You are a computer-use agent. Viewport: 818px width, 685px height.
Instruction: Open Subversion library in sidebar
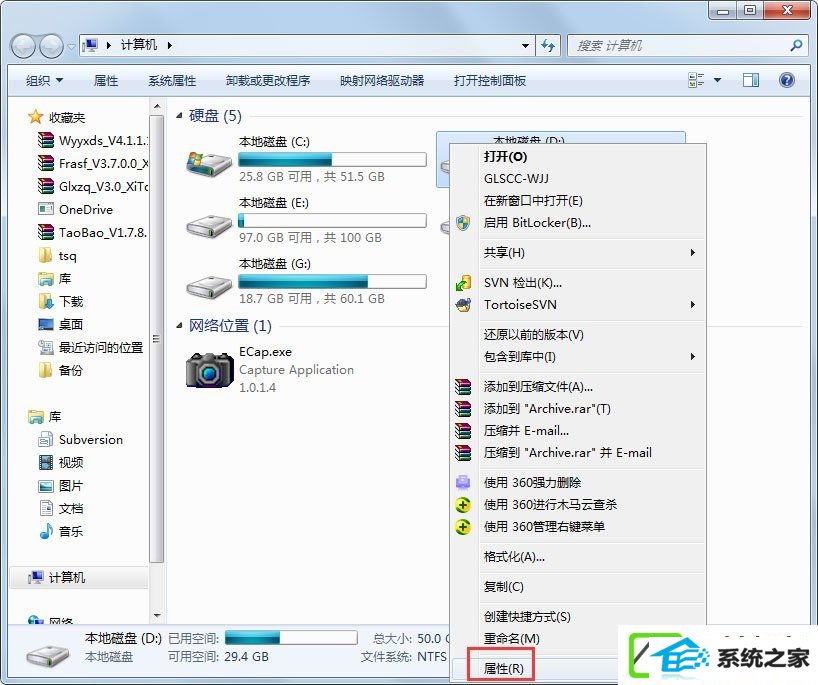click(81, 439)
